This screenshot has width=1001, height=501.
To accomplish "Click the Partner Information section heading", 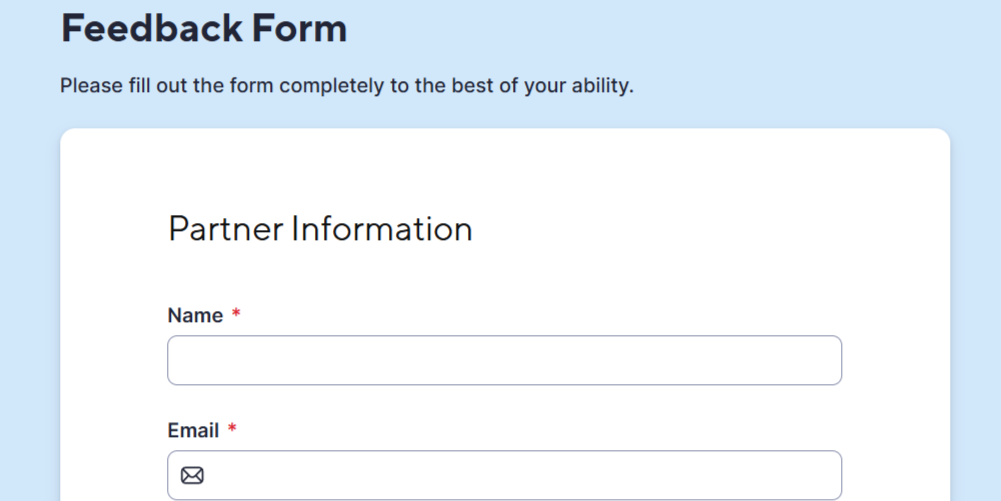I will coord(320,229).
